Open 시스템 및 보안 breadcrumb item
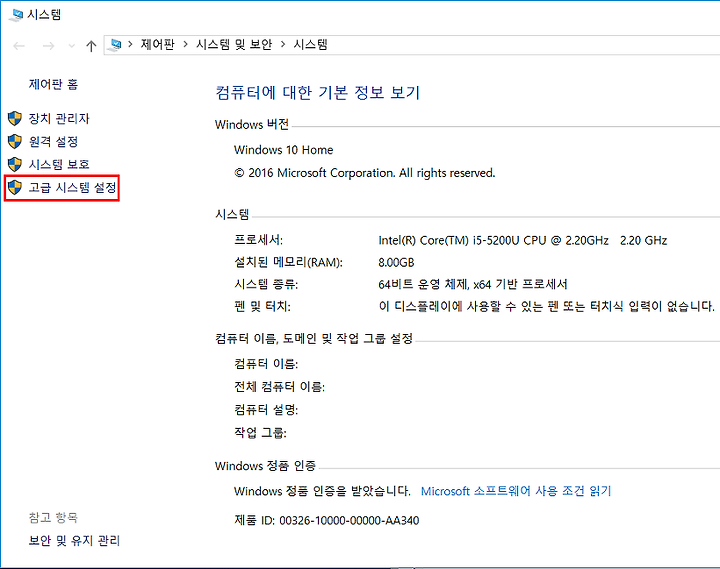Screen dimensions: 720x569 point(234,45)
